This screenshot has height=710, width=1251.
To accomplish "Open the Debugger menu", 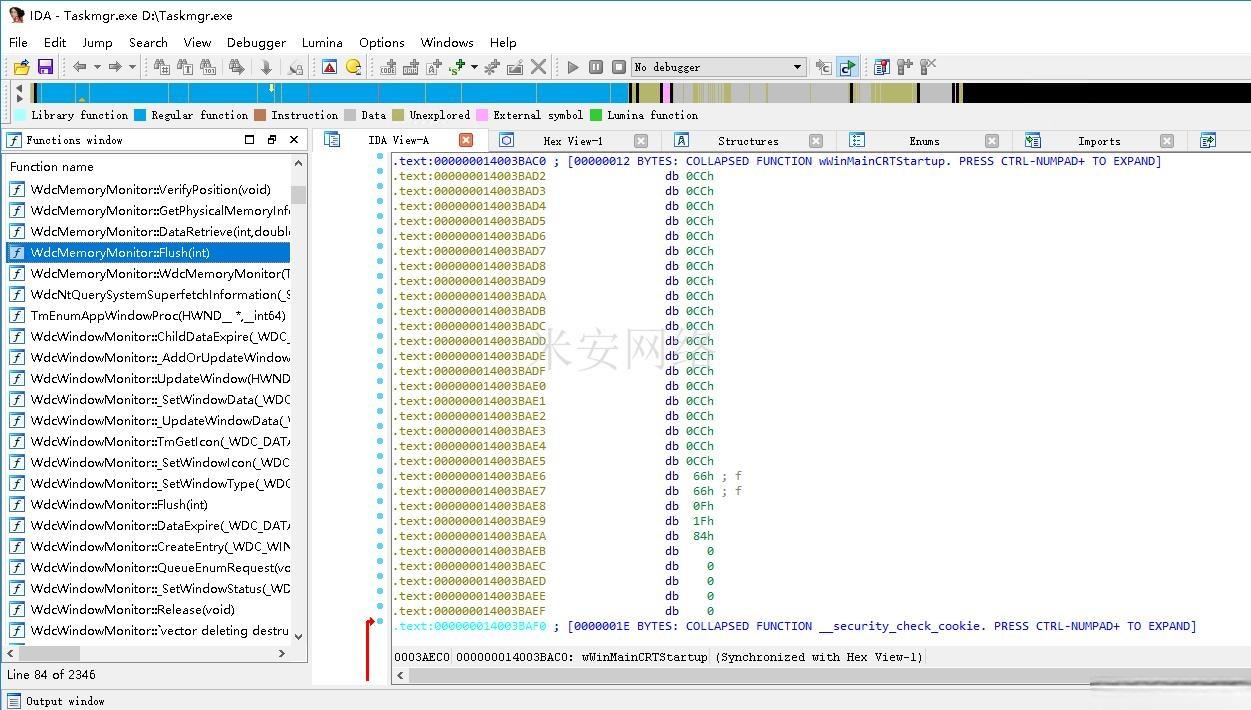I will point(256,42).
